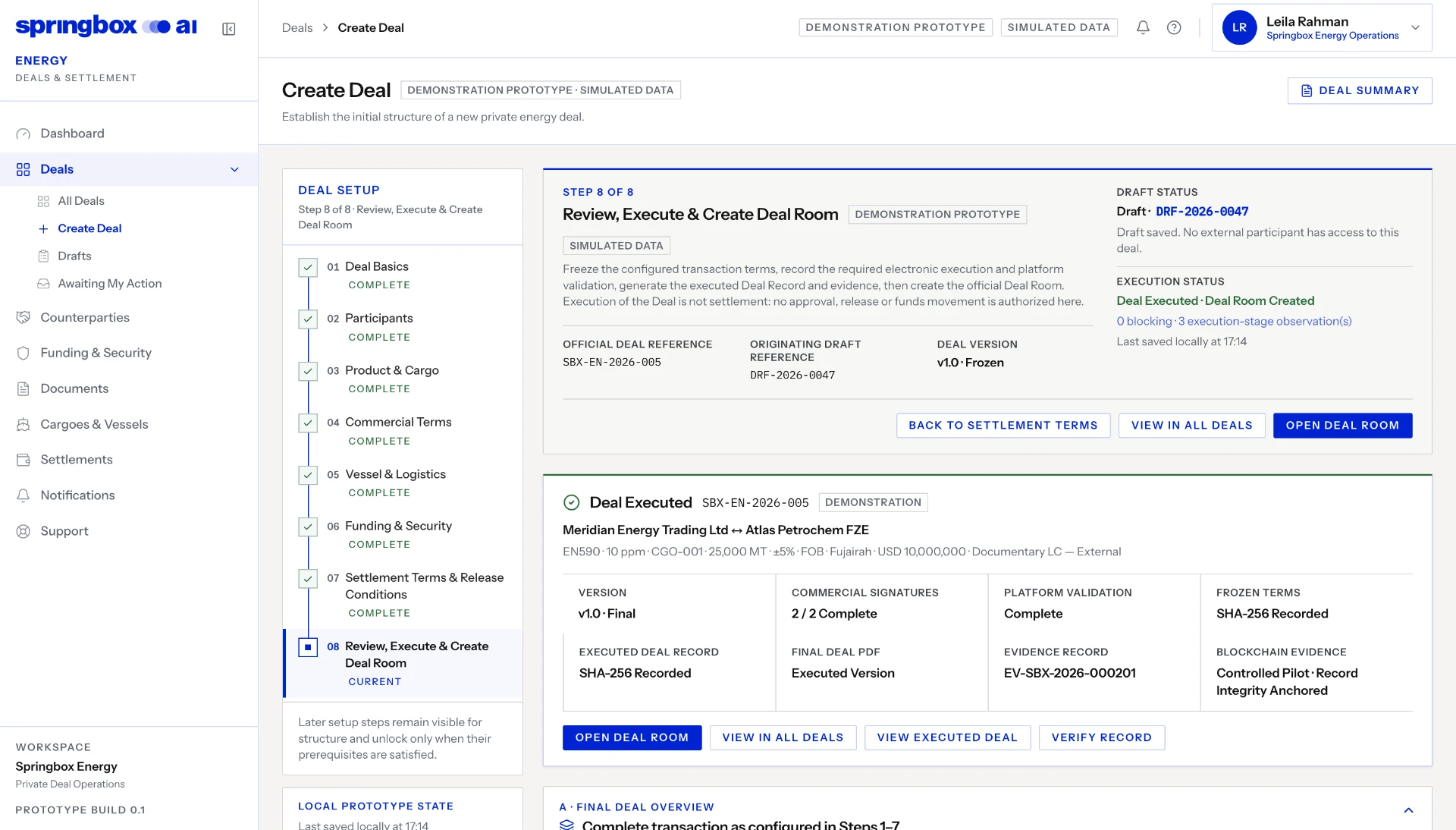Click the Deal Executed checkmark circle icon
The width and height of the screenshot is (1456, 830).
click(572, 502)
